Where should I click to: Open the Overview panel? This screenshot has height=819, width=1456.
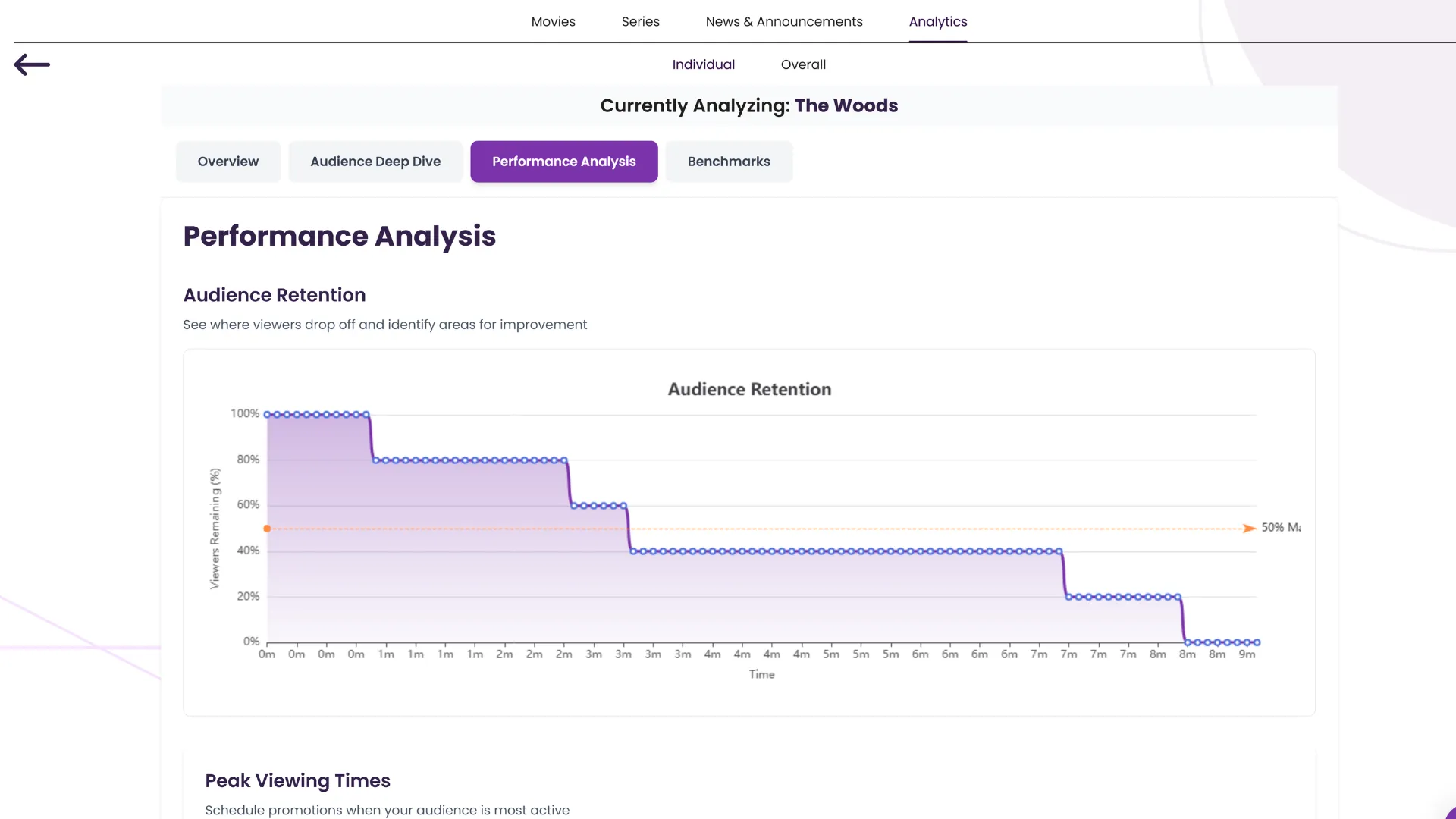coord(227,161)
